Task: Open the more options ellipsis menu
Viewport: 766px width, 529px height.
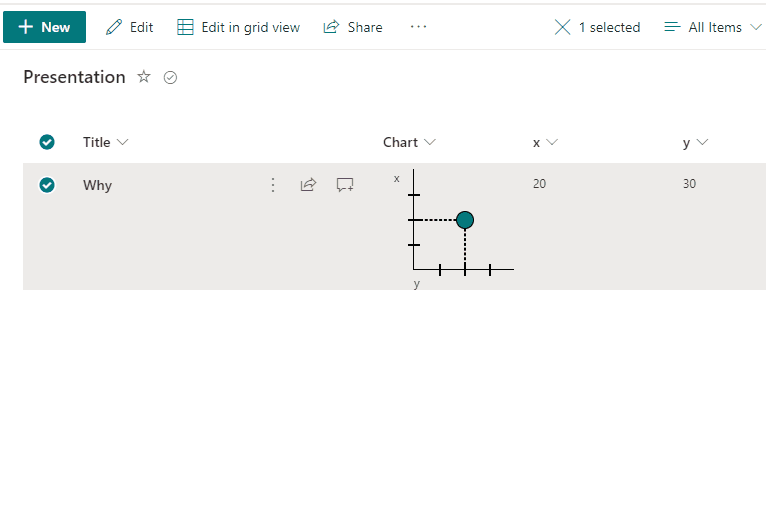Action: 418,27
